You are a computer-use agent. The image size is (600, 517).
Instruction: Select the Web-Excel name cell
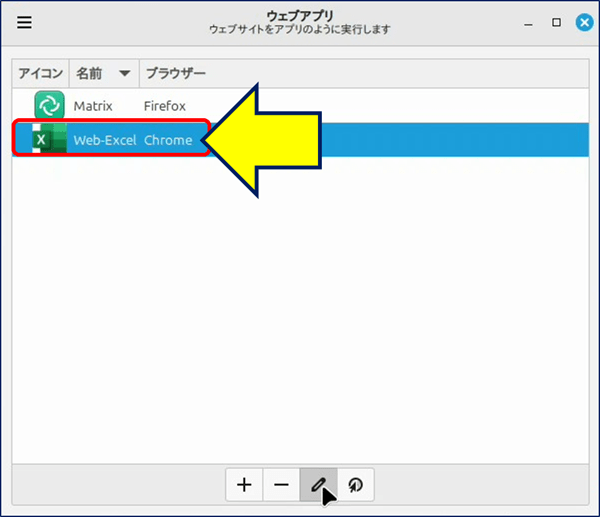tap(105, 140)
